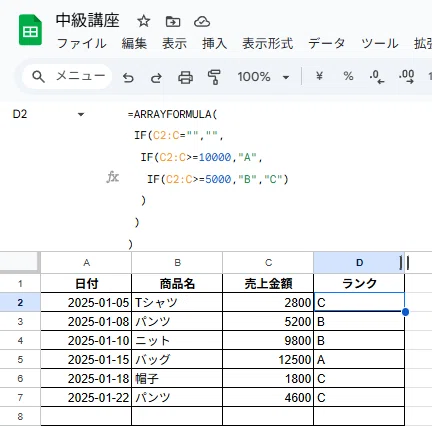Click the move to folder icon
The image size is (432, 426).
173,22
